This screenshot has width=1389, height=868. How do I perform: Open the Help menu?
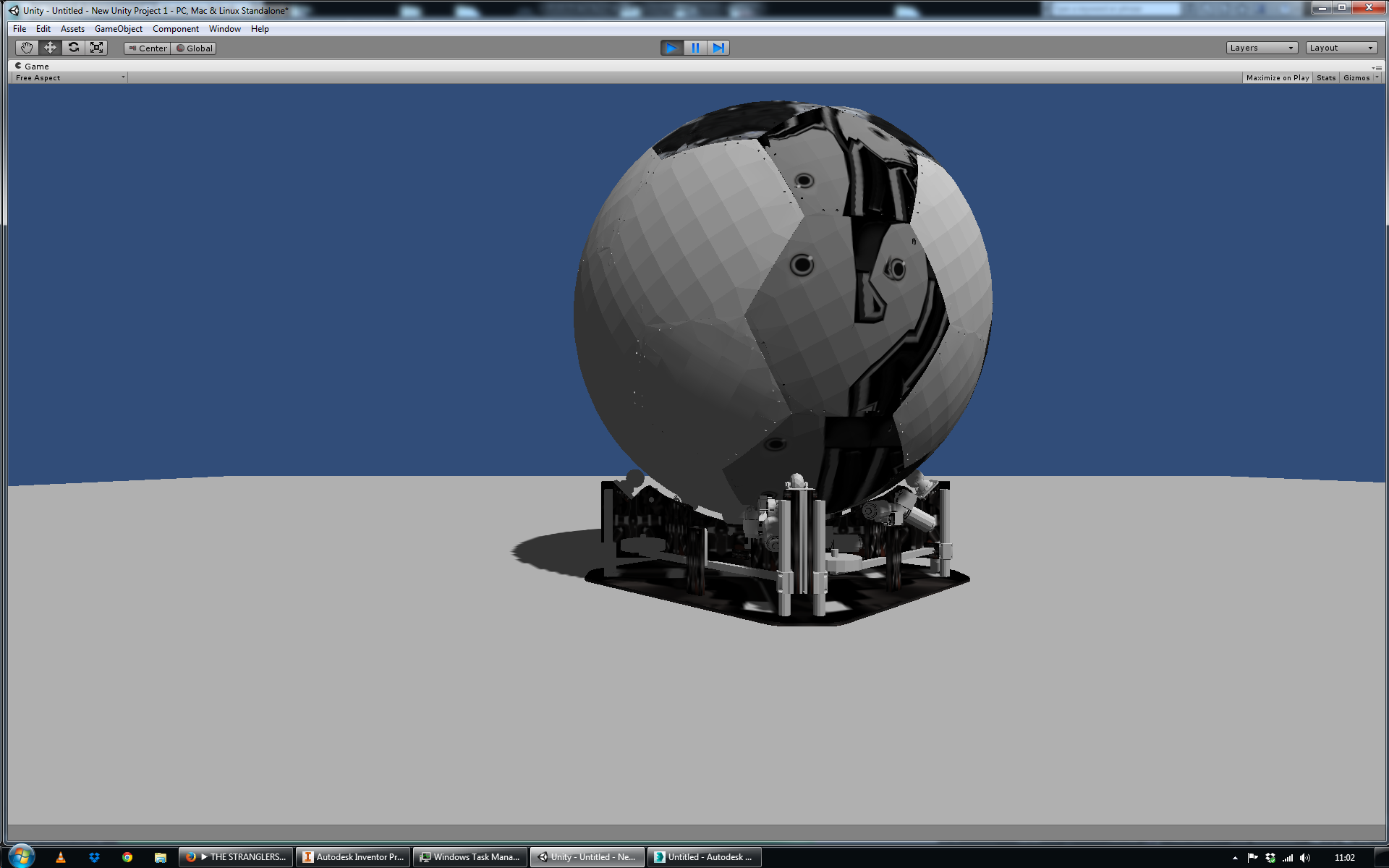click(x=260, y=29)
